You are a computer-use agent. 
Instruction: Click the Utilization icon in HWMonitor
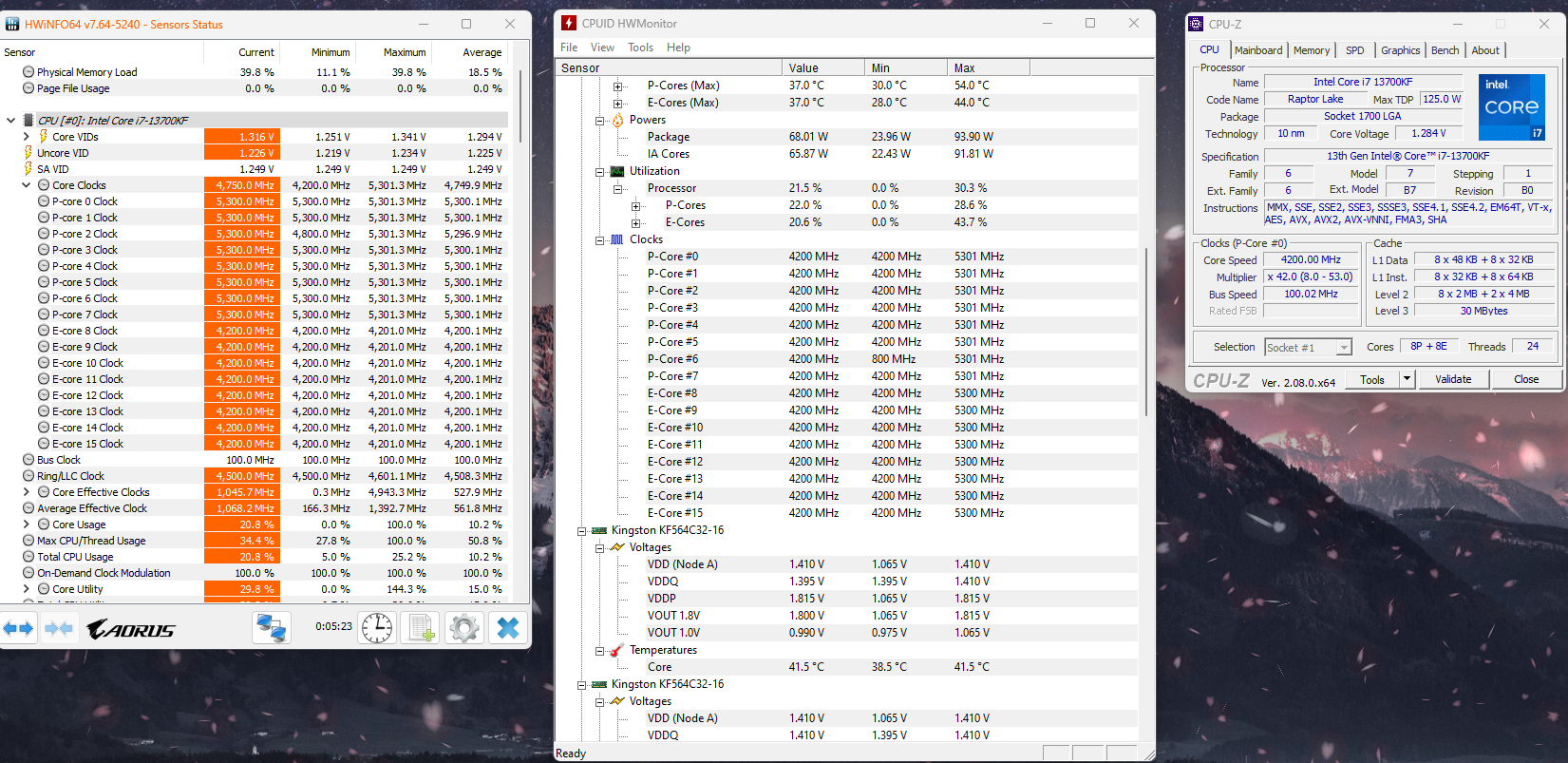tap(617, 171)
